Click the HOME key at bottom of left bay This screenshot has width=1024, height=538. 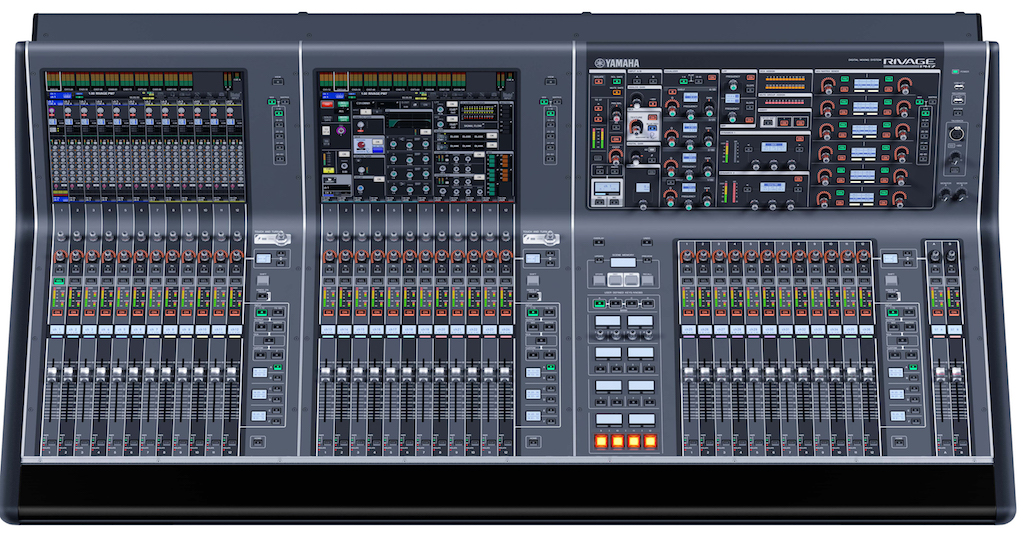(258, 442)
